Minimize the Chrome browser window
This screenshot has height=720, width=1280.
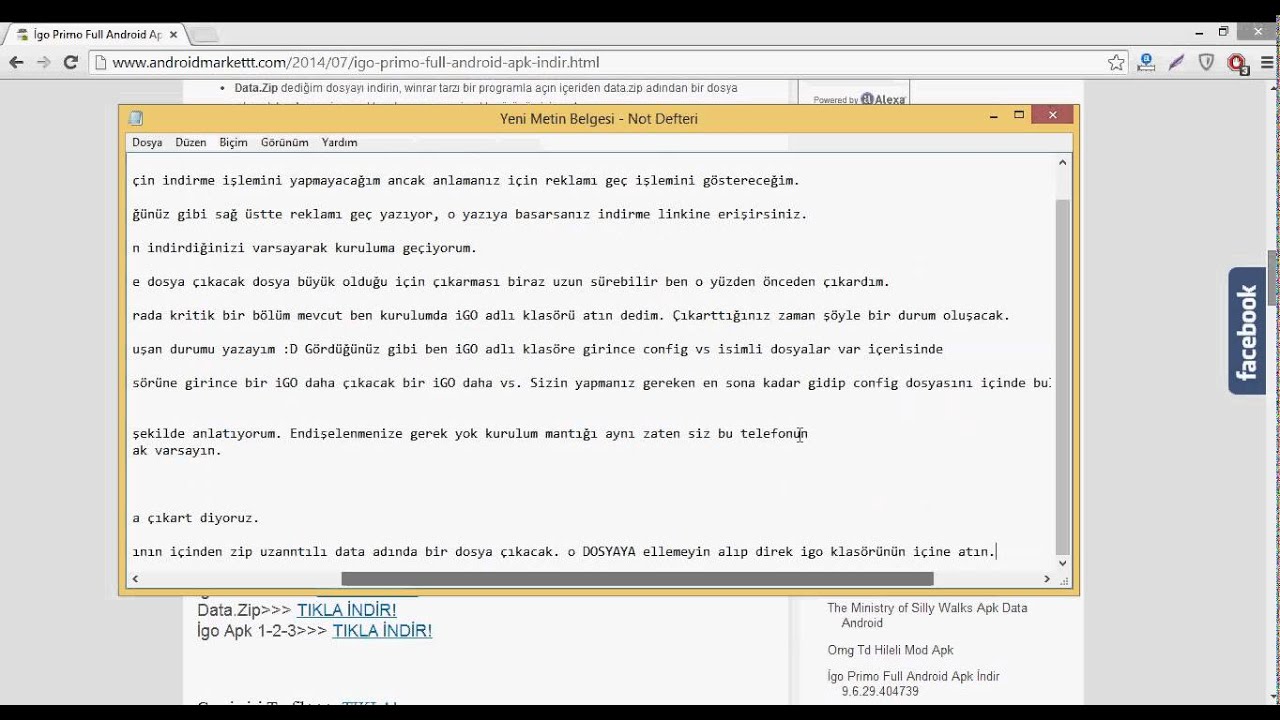pyautogui.click(x=1199, y=32)
